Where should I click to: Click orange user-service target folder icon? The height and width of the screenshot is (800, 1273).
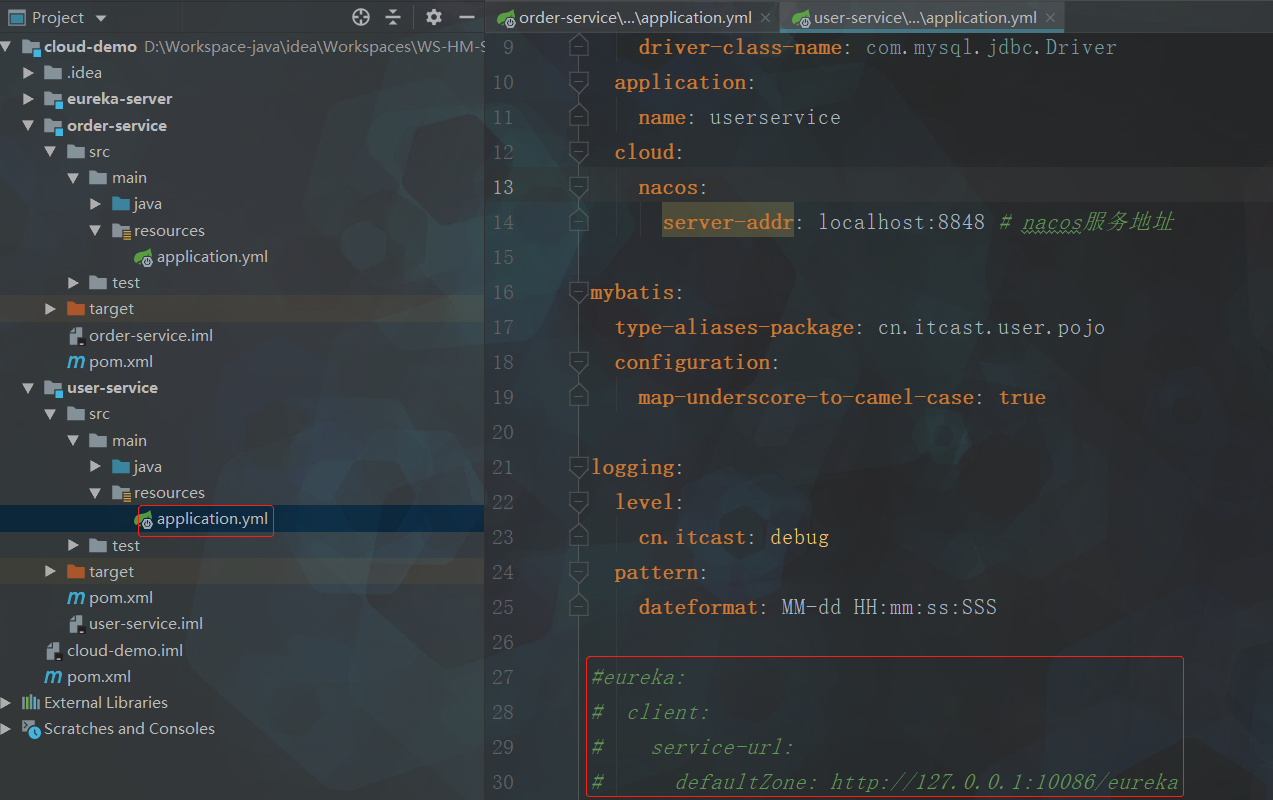[x=76, y=572]
